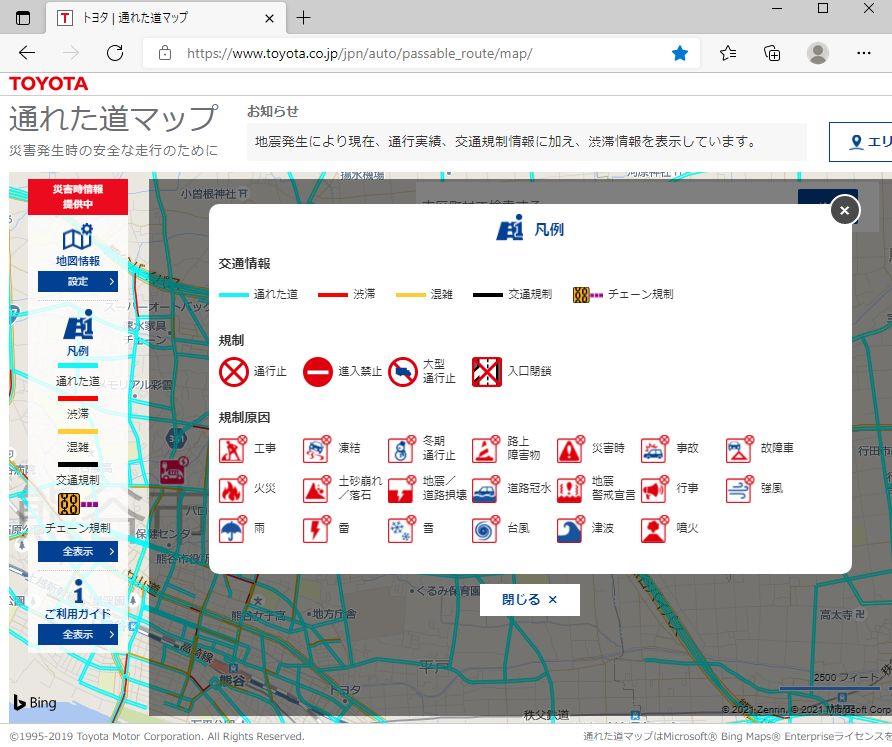Viewport: 892px width, 747px height.
Task: Click the 凡例 legend icon in sidebar
Action: coord(78,325)
